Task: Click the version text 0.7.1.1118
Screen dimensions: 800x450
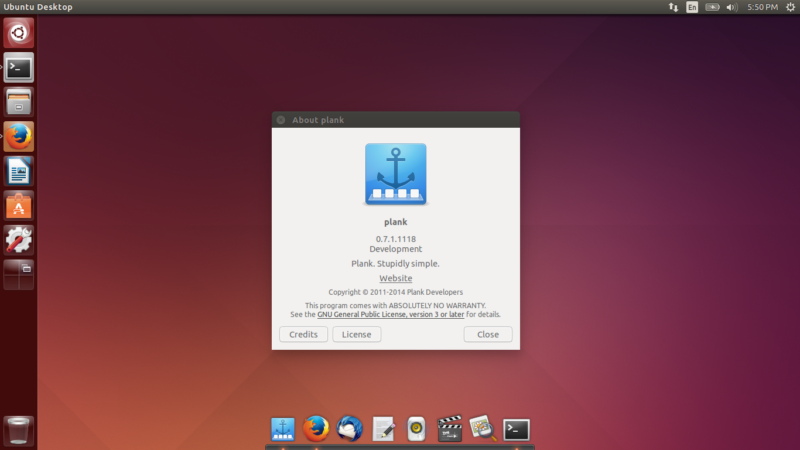Action: (396, 239)
